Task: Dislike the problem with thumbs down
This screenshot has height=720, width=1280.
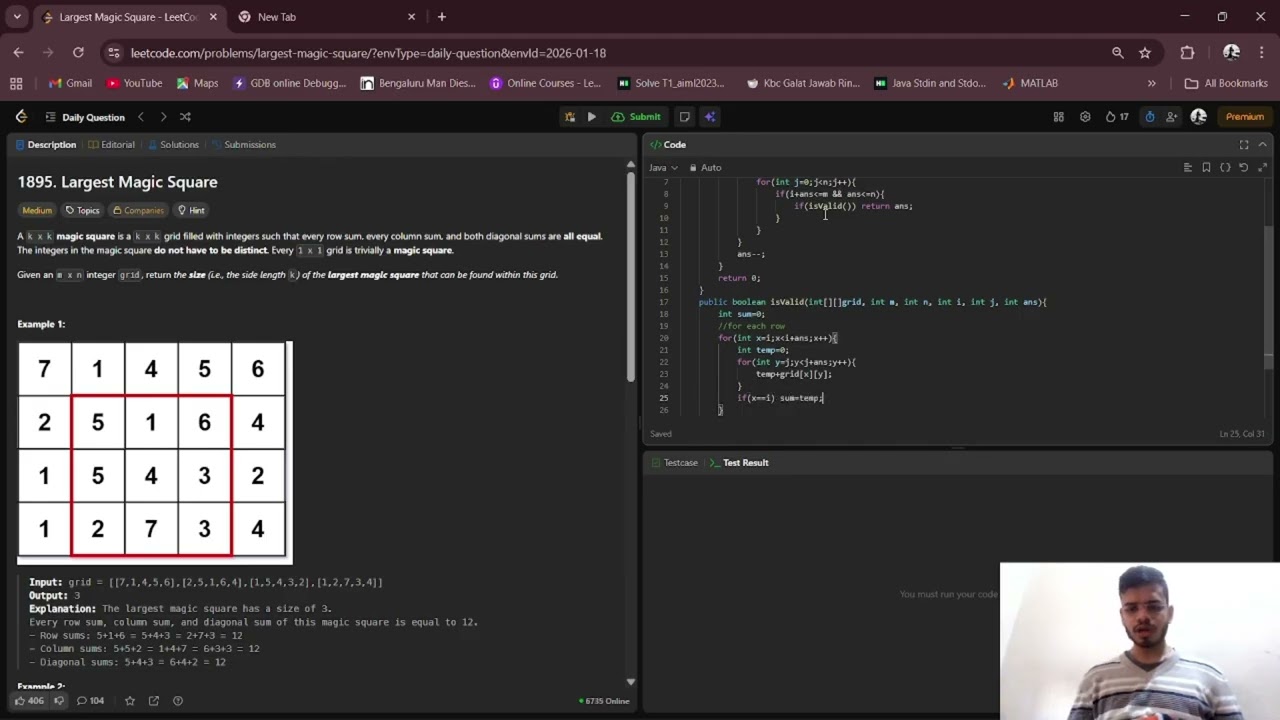Action: tap(59, 701)
